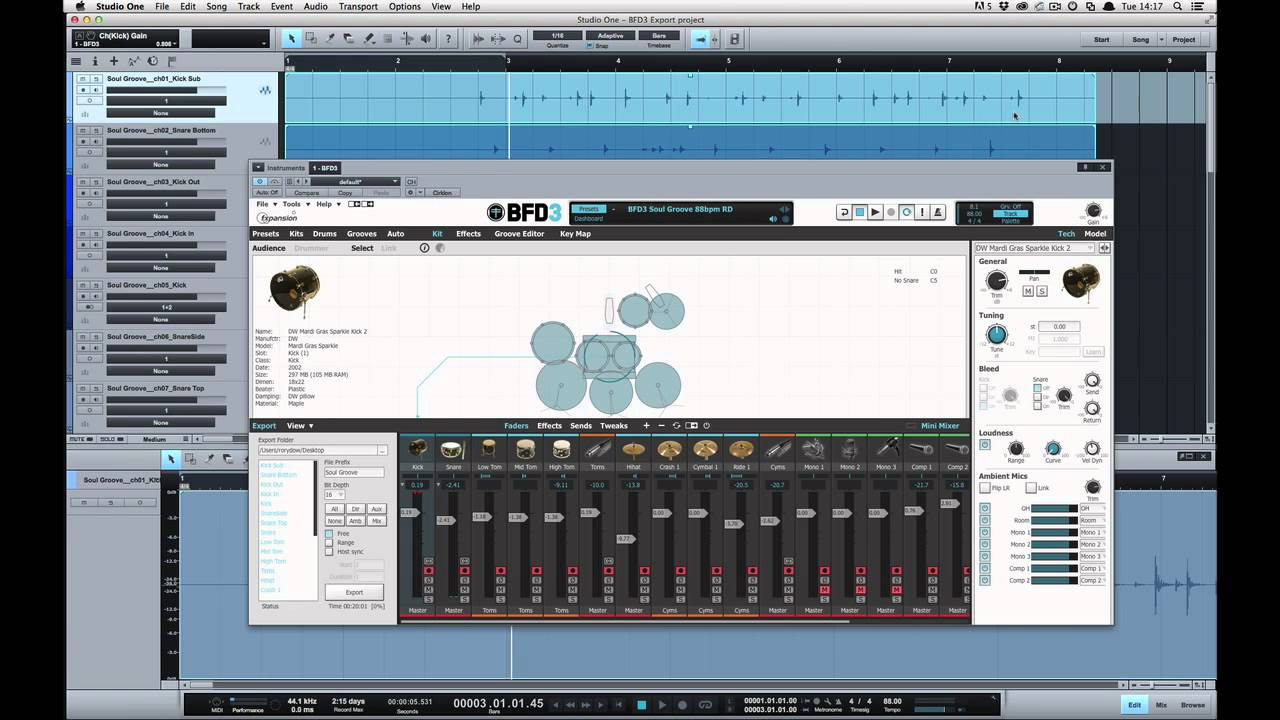Screen dimensions: 1280x720
Task: Open the track inspector info icon
Action: click(x=96, y=61)
